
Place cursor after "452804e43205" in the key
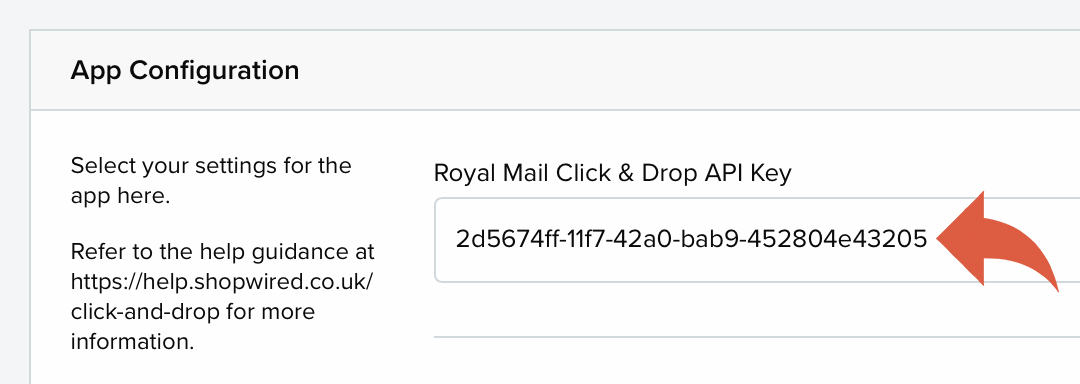click(929, 239)
